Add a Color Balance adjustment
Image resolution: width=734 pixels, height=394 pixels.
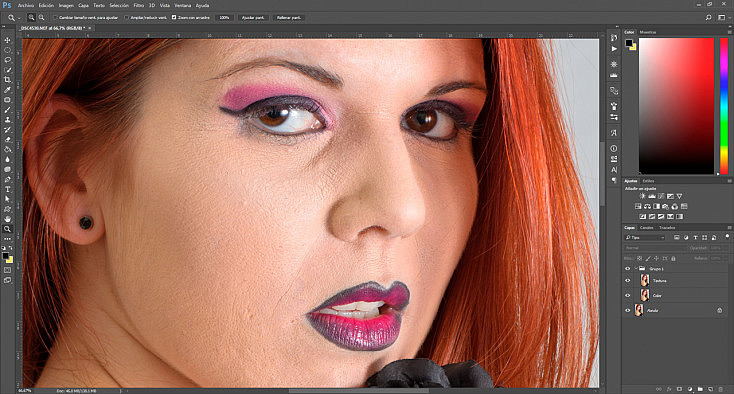(647, 206)
